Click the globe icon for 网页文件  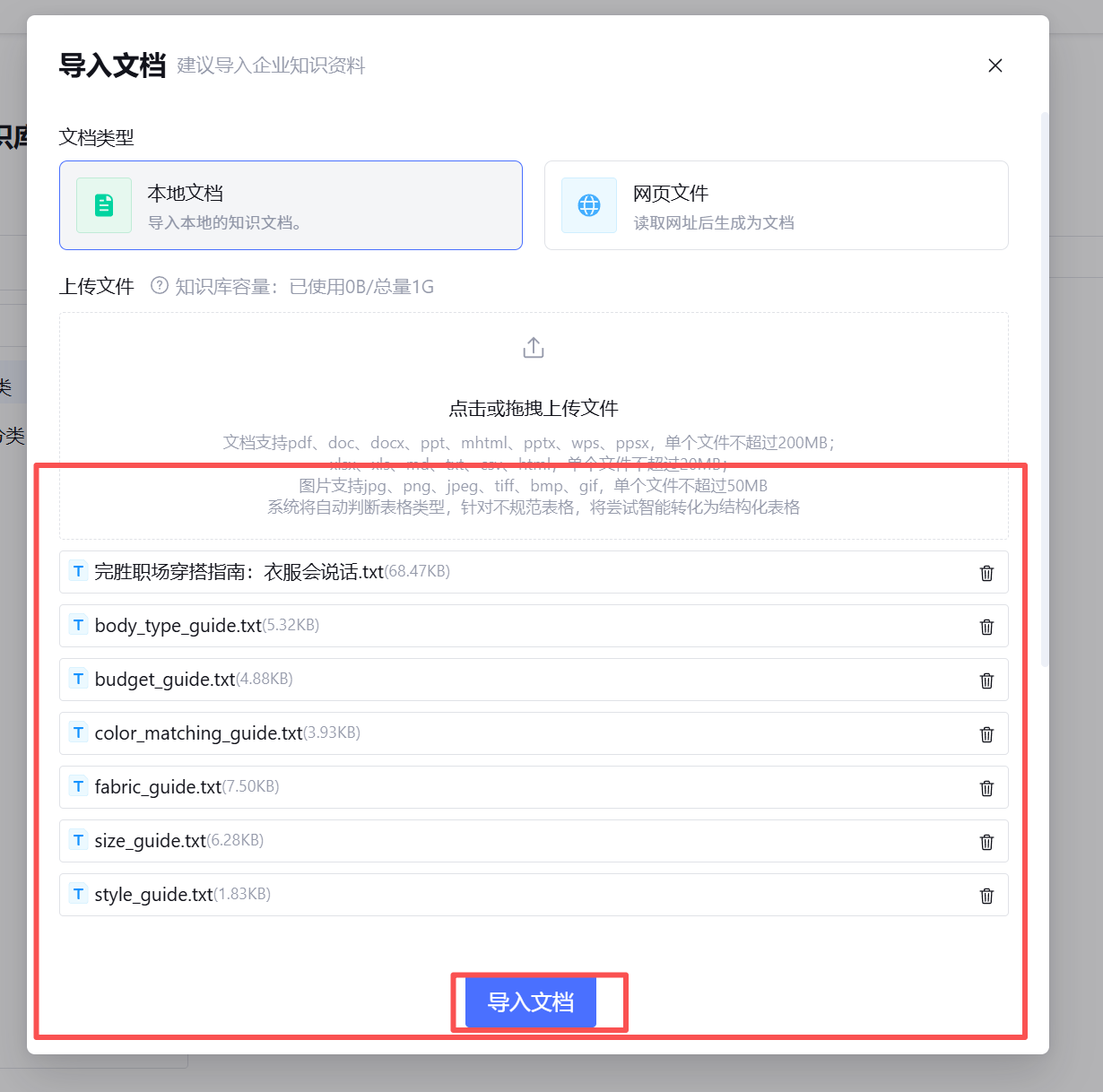point(589,205)
